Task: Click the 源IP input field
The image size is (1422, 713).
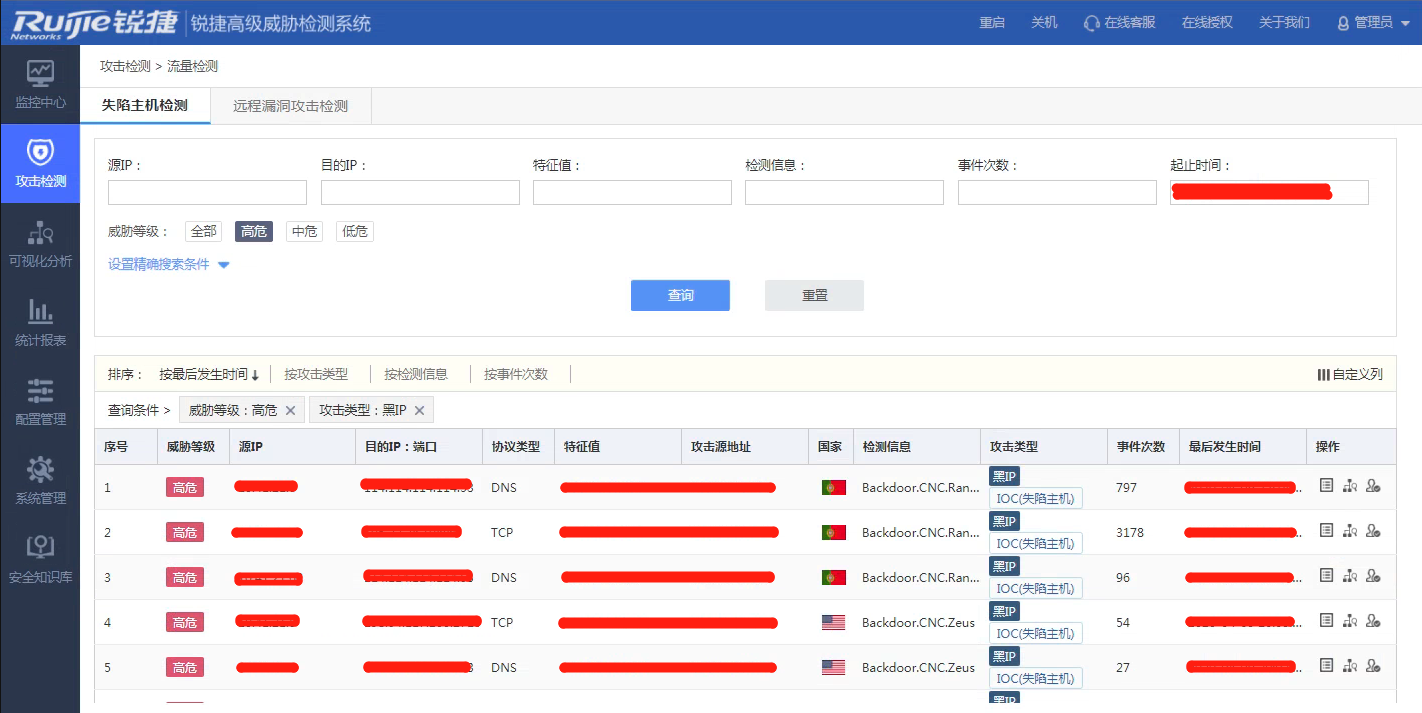Action: (207, 193)
